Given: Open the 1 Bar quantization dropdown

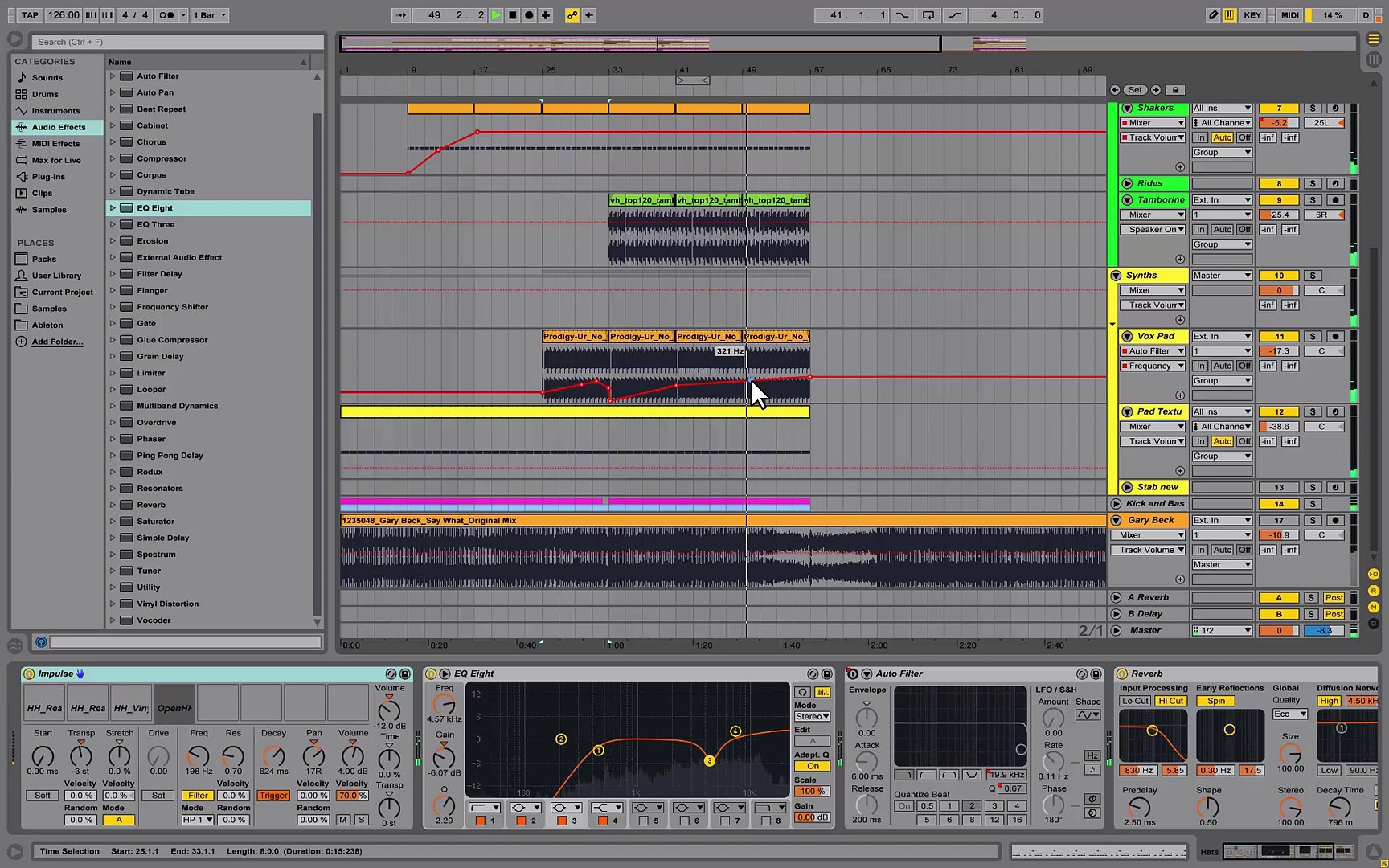Looking at the screenshot, I should pyautogui.click(x=210, y=15).
